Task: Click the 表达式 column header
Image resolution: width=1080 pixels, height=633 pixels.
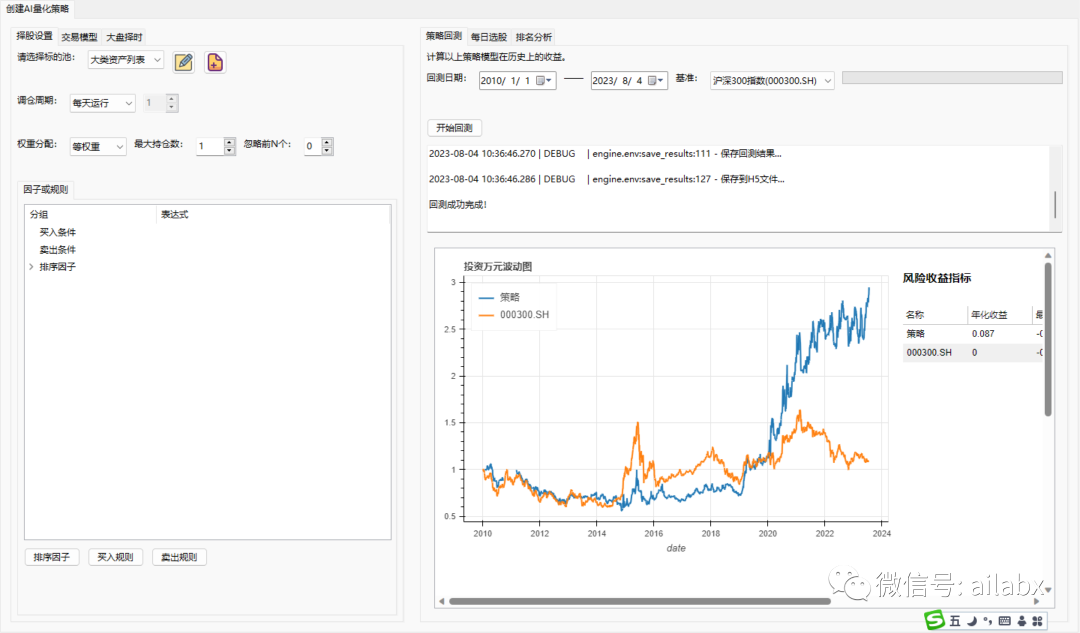Action: point(274,214)
